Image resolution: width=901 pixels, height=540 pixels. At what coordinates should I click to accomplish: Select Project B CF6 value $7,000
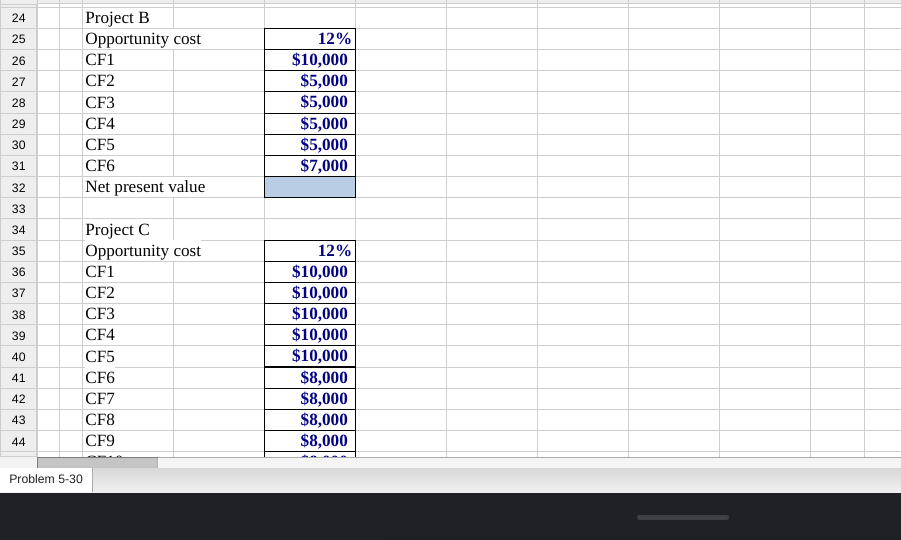(310, 166)
